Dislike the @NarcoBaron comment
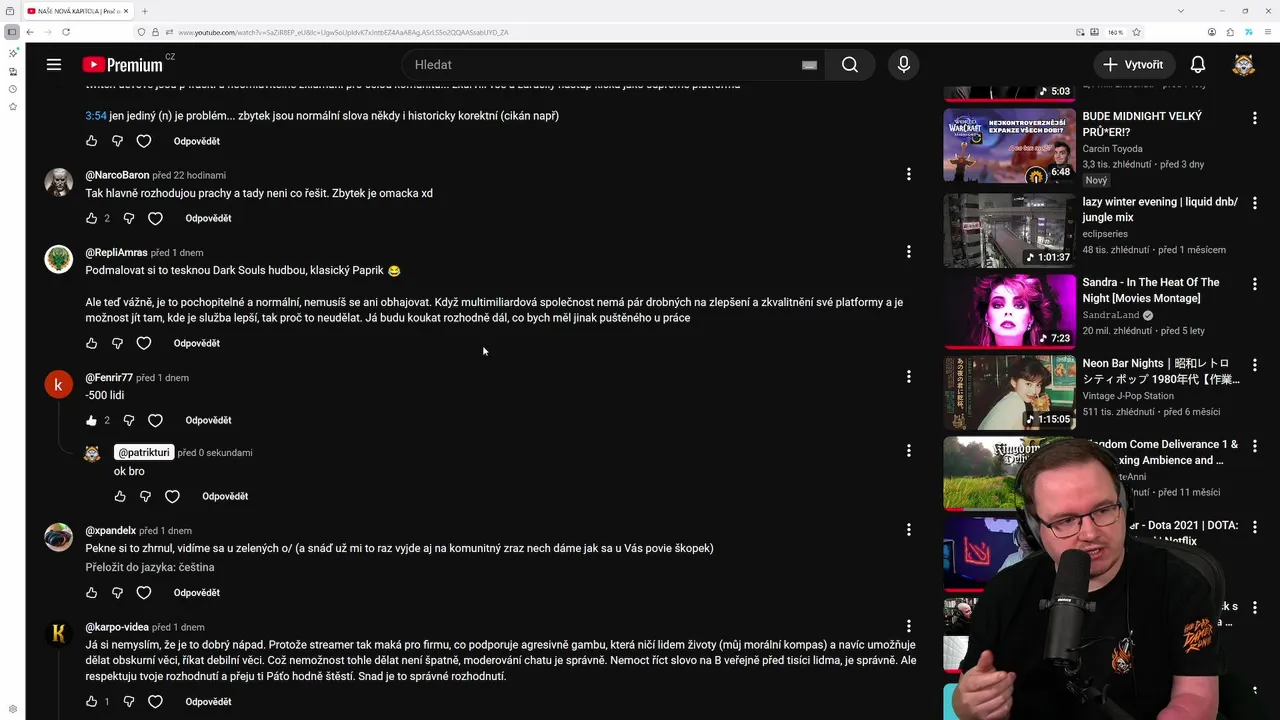The height and width of the screenshot is (720, 1280). pyautogui.click(x=129, y=218)
